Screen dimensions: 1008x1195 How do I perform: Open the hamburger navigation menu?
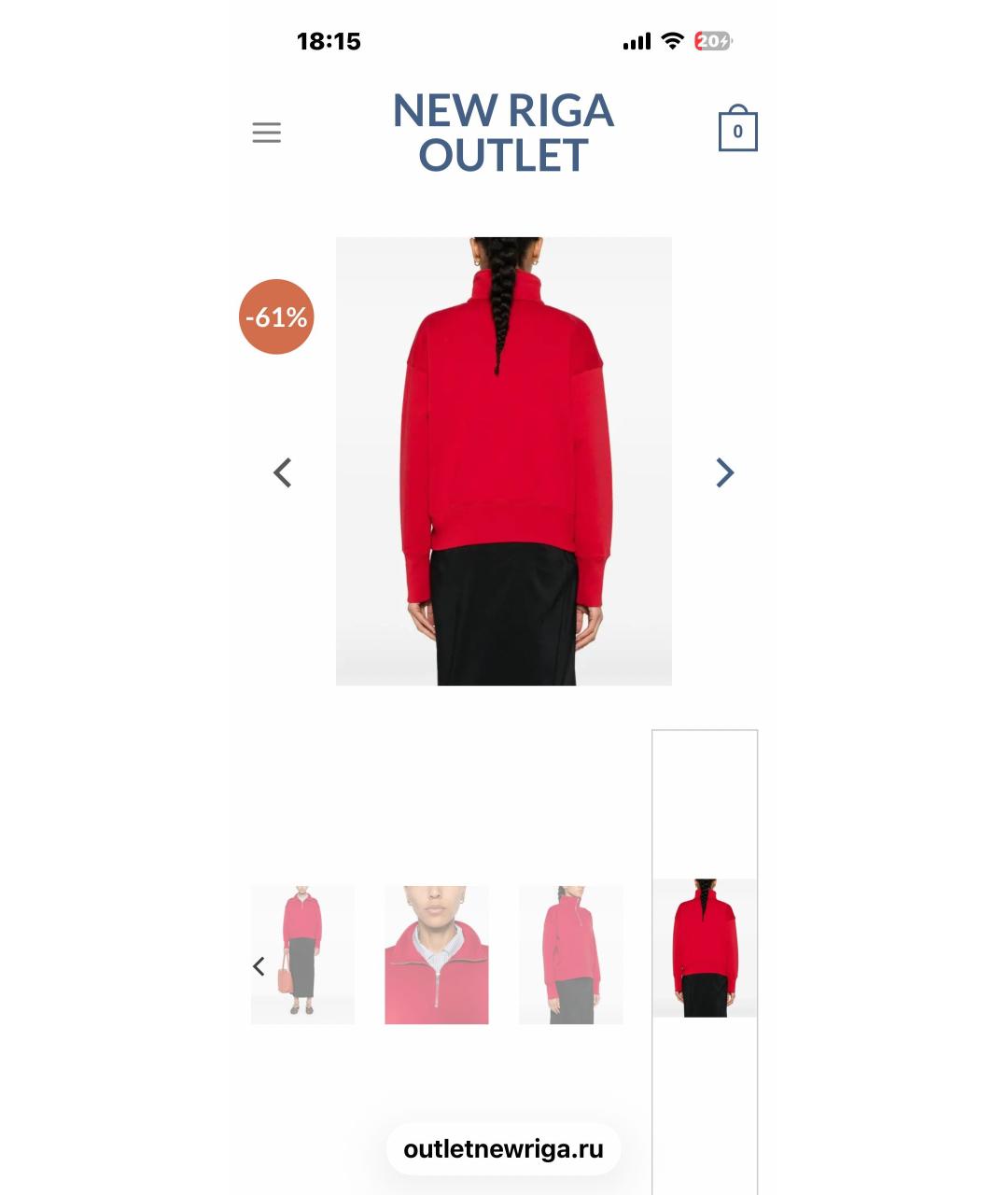(266, 133)
